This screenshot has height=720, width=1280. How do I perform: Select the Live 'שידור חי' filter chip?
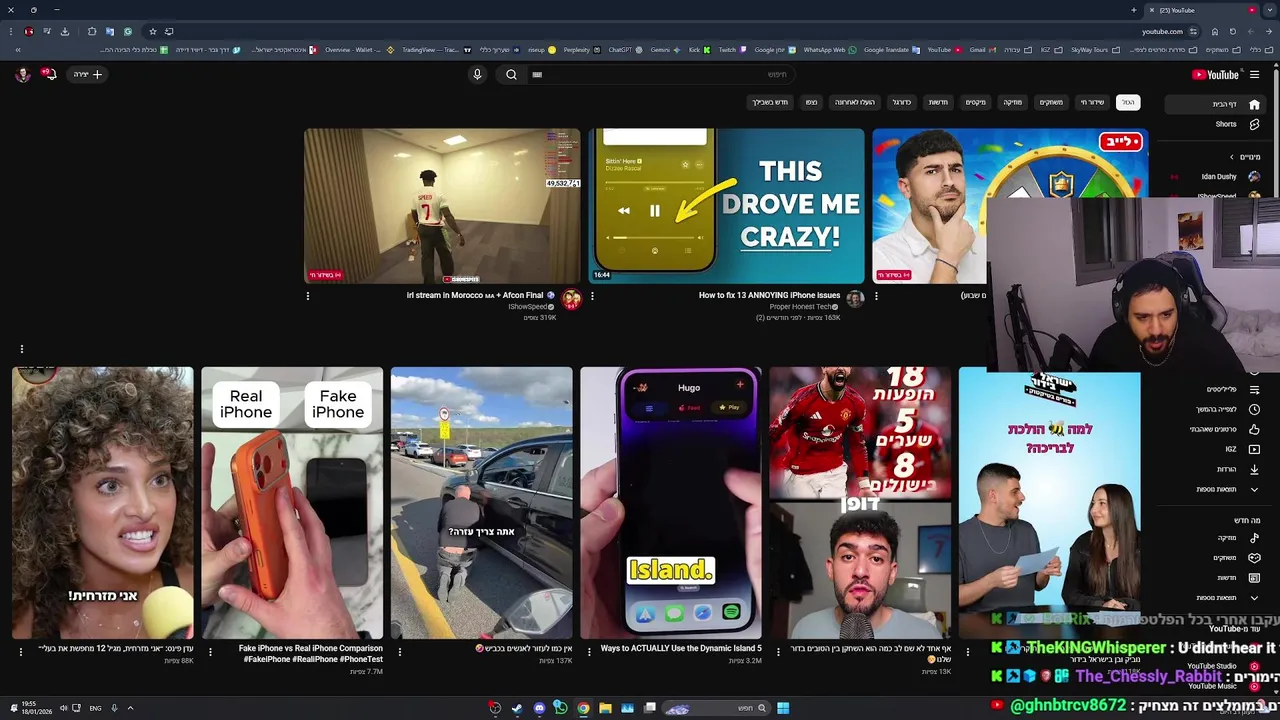(1092, 102)
